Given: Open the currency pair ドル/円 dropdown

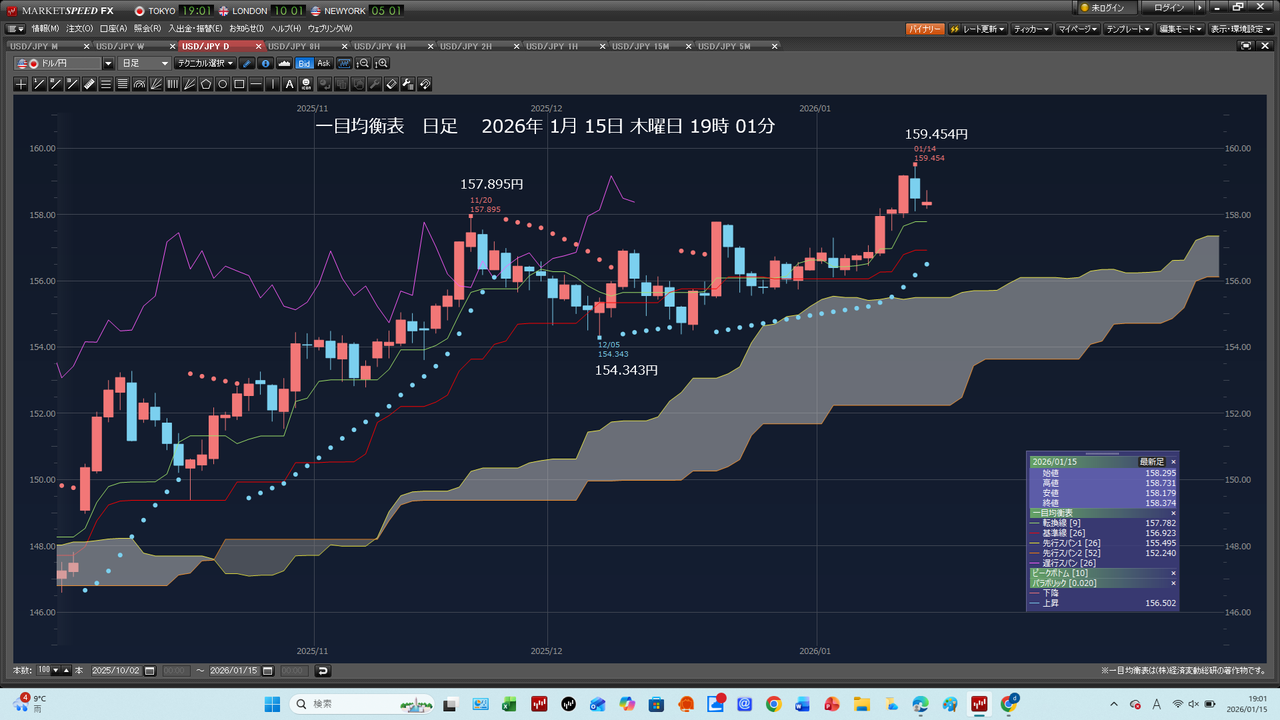Looking at the screenshot, I should pos(108,63).
